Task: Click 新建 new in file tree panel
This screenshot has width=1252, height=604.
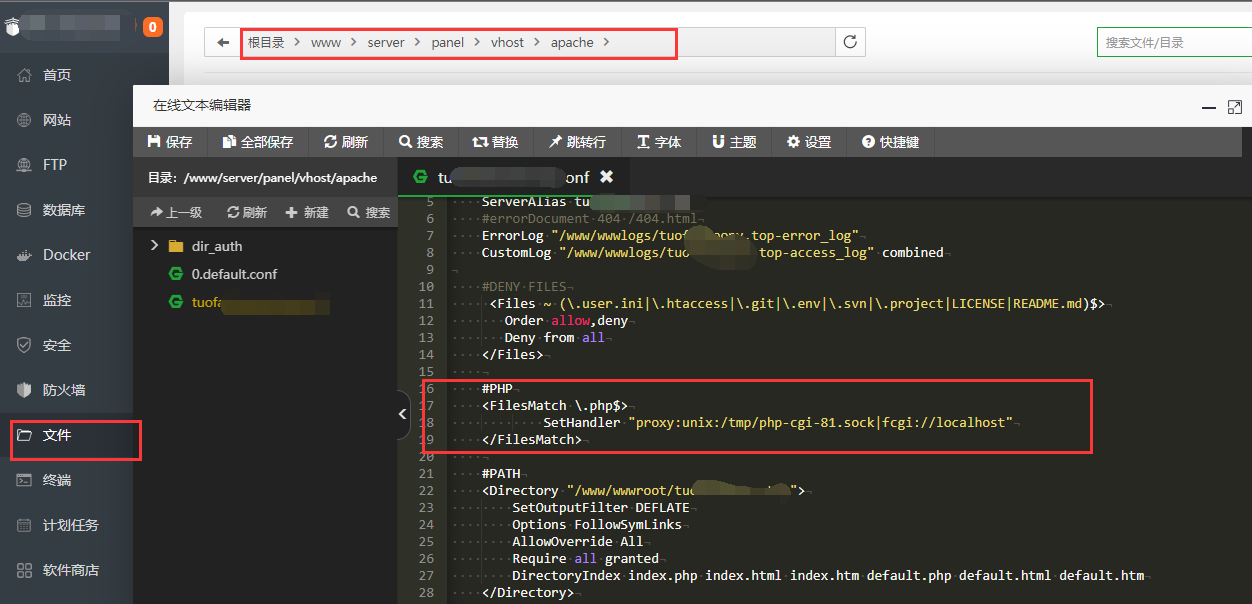Action: pos(307,212)
